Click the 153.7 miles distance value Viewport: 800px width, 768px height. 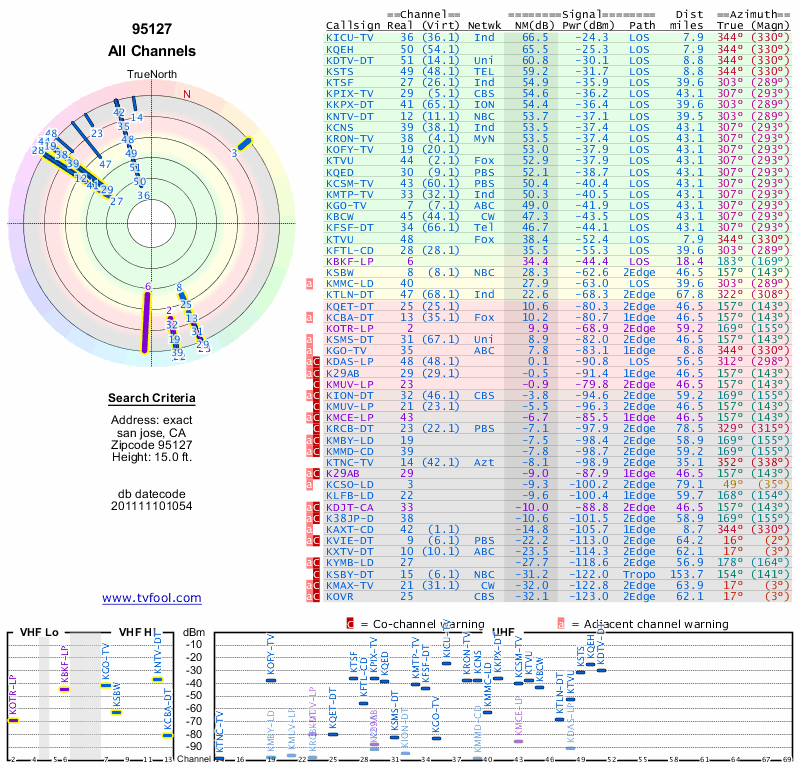click(687, 575)
